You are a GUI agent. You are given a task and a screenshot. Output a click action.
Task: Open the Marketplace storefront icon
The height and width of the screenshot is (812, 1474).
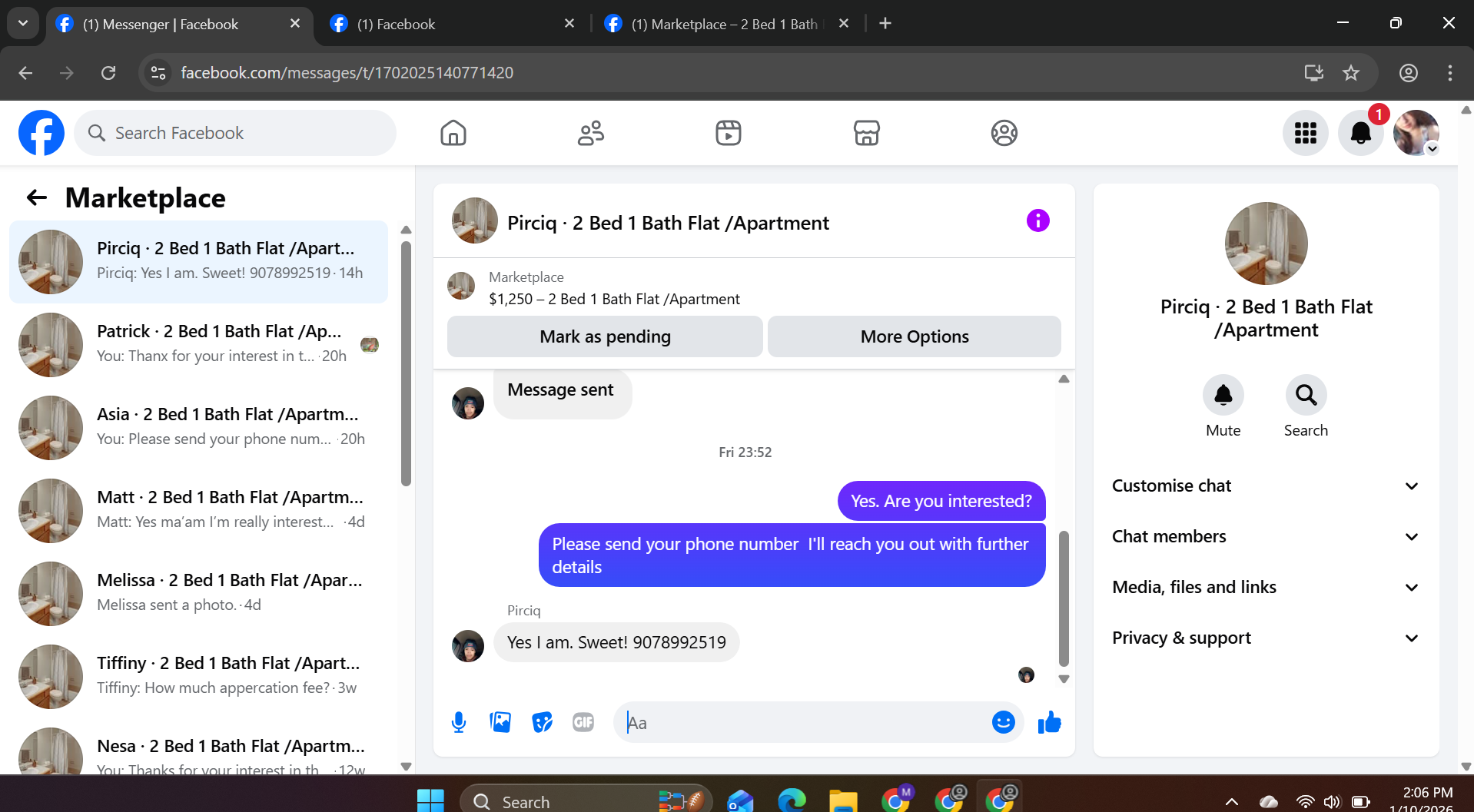[x=866, y=133]
